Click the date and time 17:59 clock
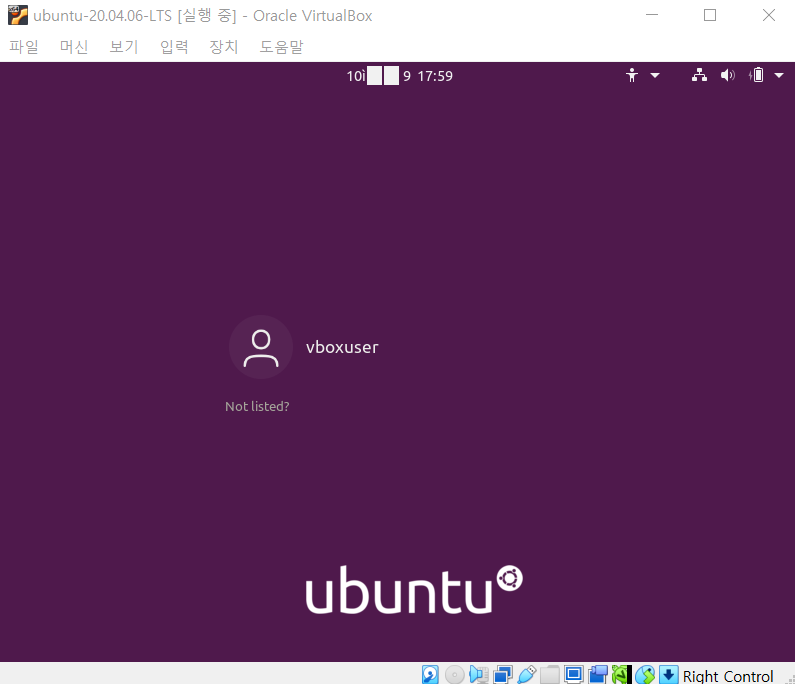 pyautogui.click(x=400, y=76)
